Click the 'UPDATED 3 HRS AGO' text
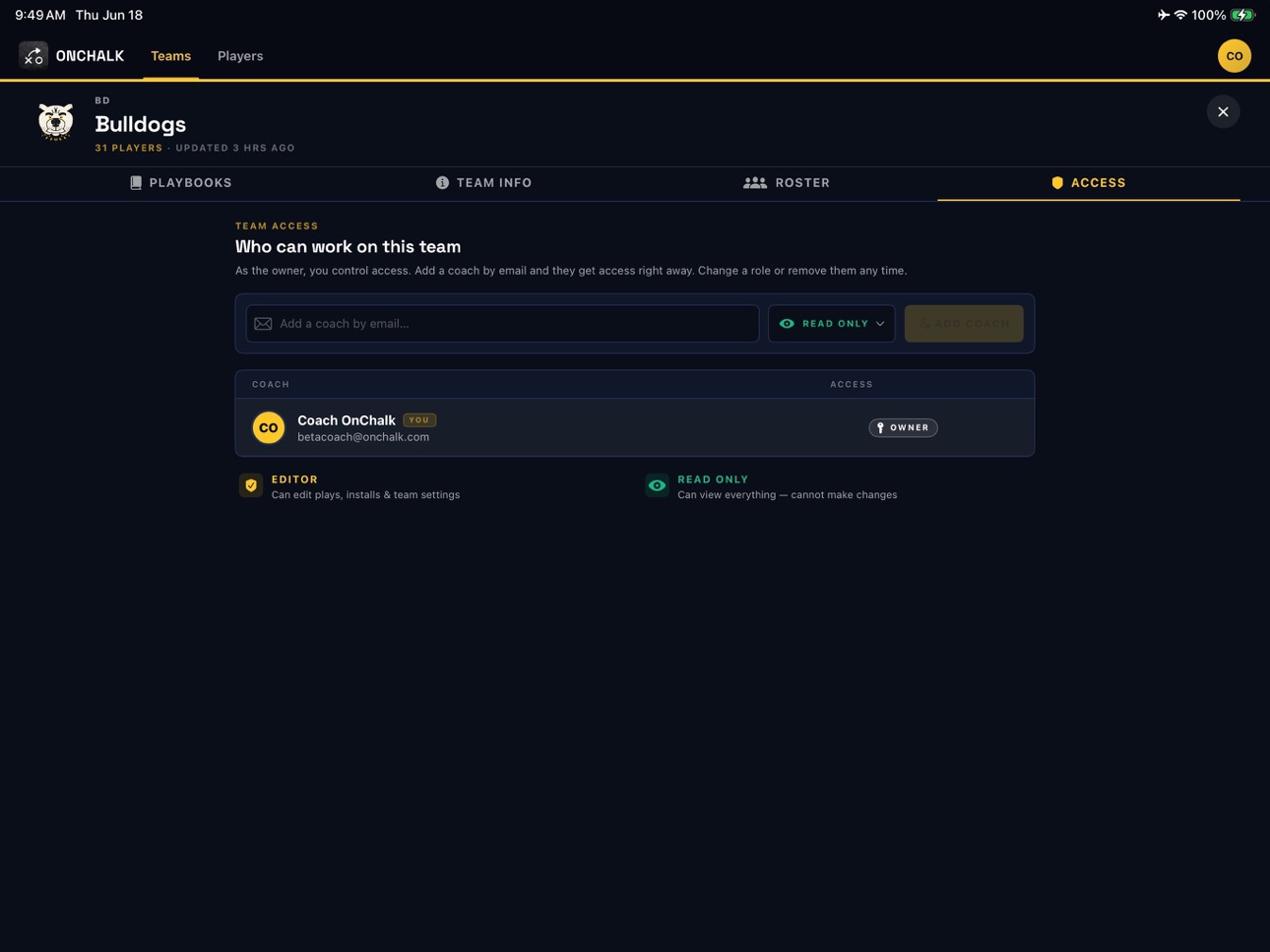The image size is (1270, 952). [235, 149]
